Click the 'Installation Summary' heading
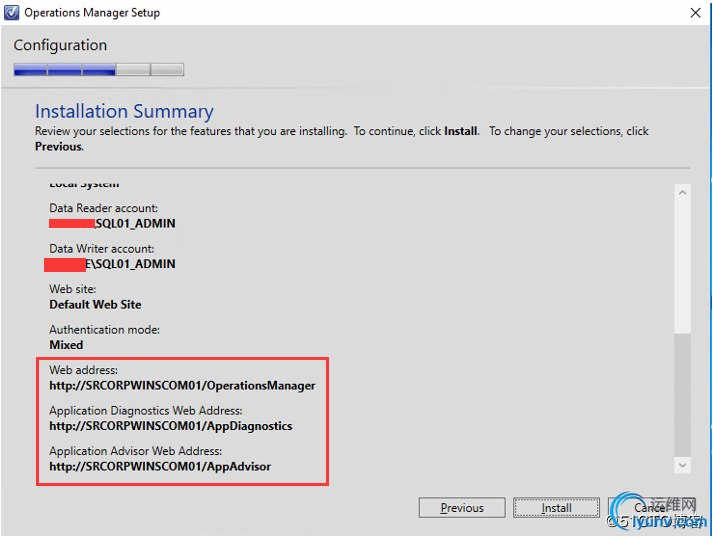The height and width of the screenshot is (538, 713). pos(124,111)
